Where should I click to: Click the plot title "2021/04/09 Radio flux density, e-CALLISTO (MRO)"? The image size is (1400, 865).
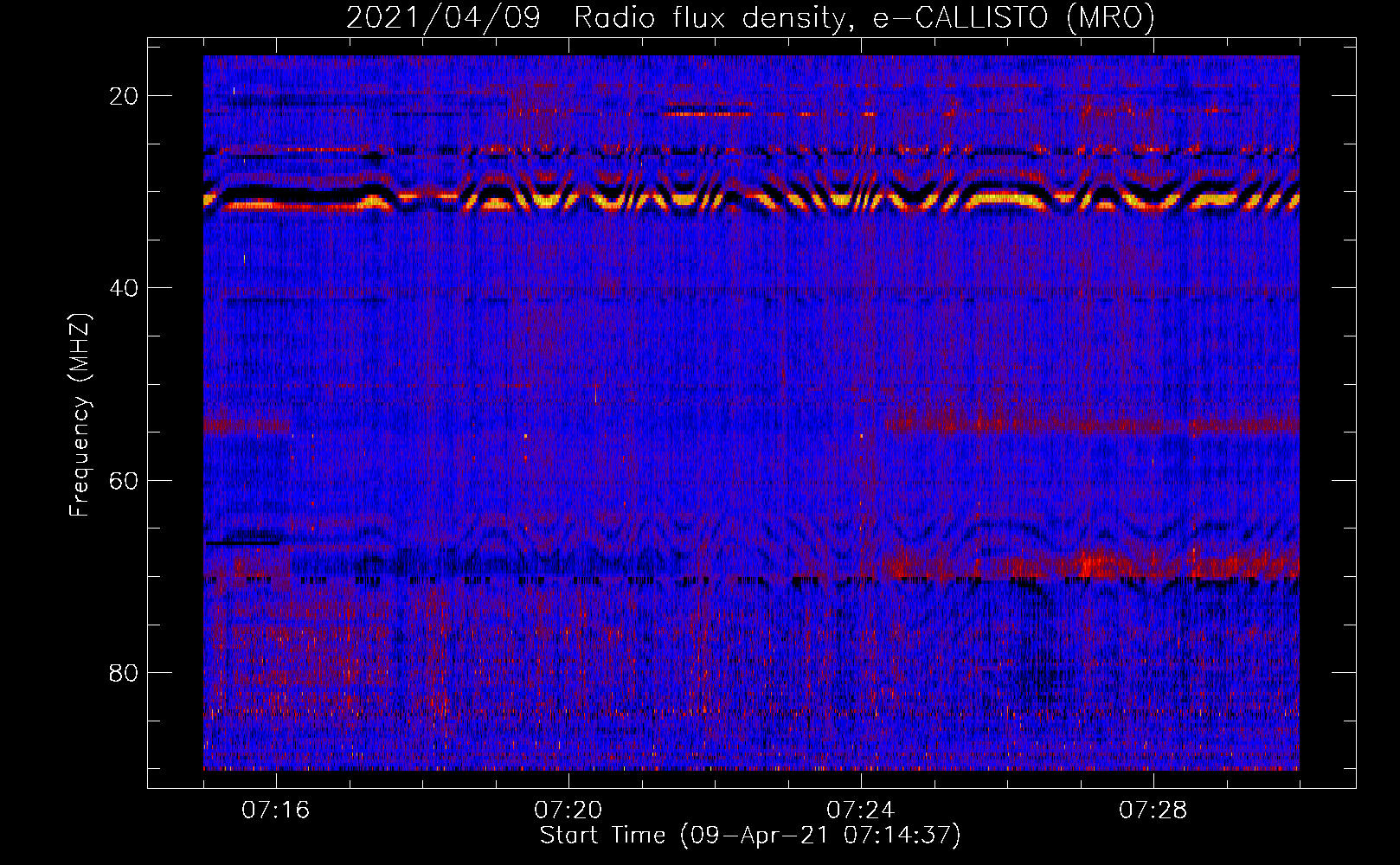(750, 18)
